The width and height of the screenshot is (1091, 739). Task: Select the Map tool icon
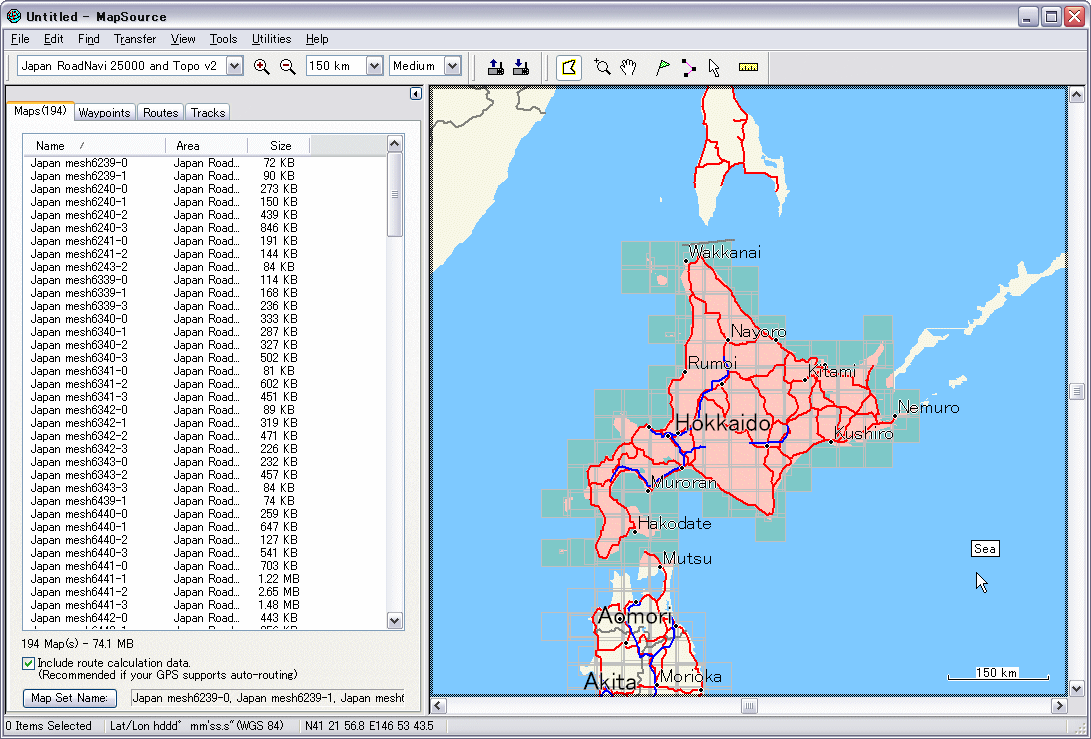[569, 67]
